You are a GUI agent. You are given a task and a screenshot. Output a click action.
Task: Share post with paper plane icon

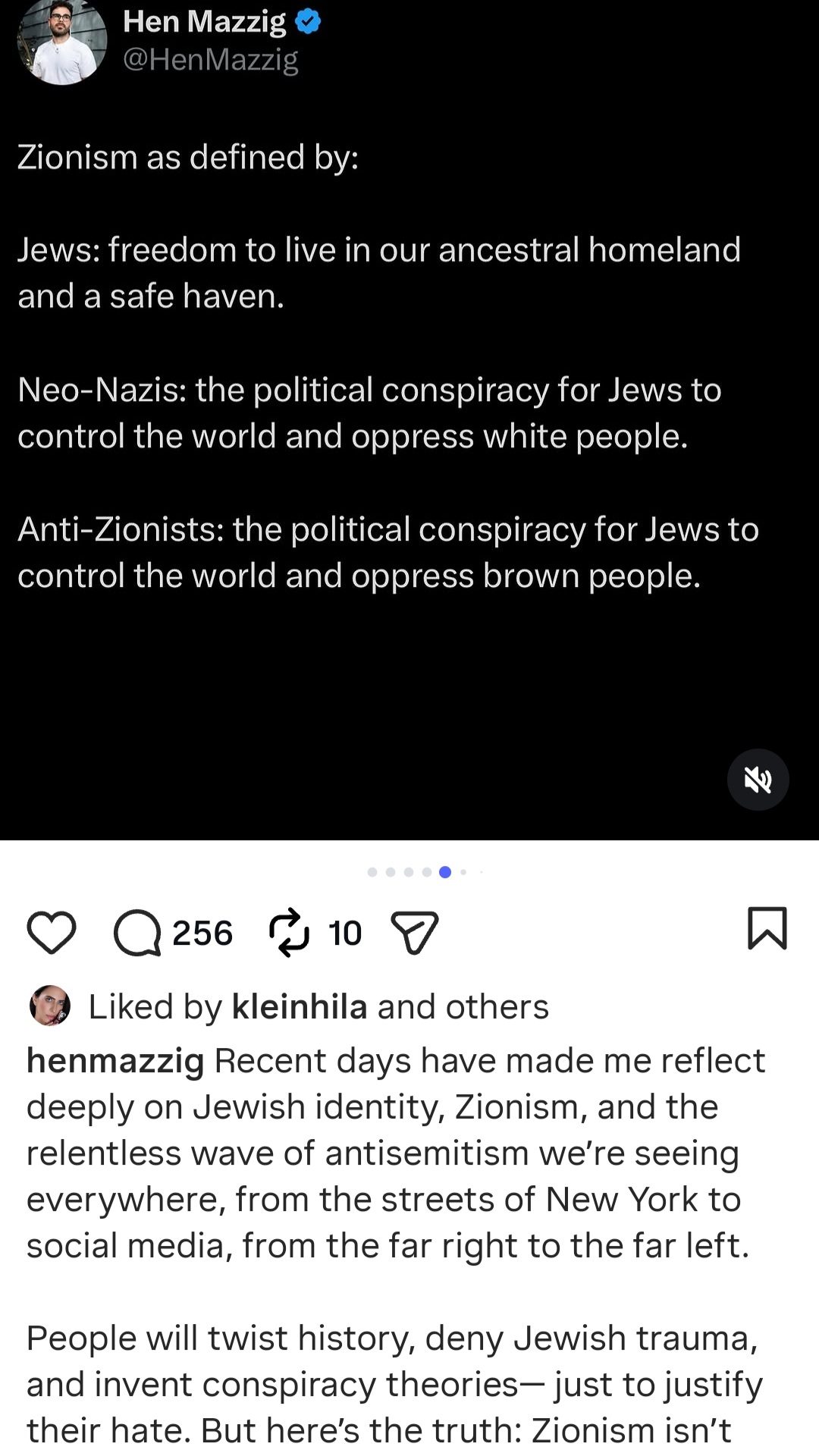tap(414, 932)
